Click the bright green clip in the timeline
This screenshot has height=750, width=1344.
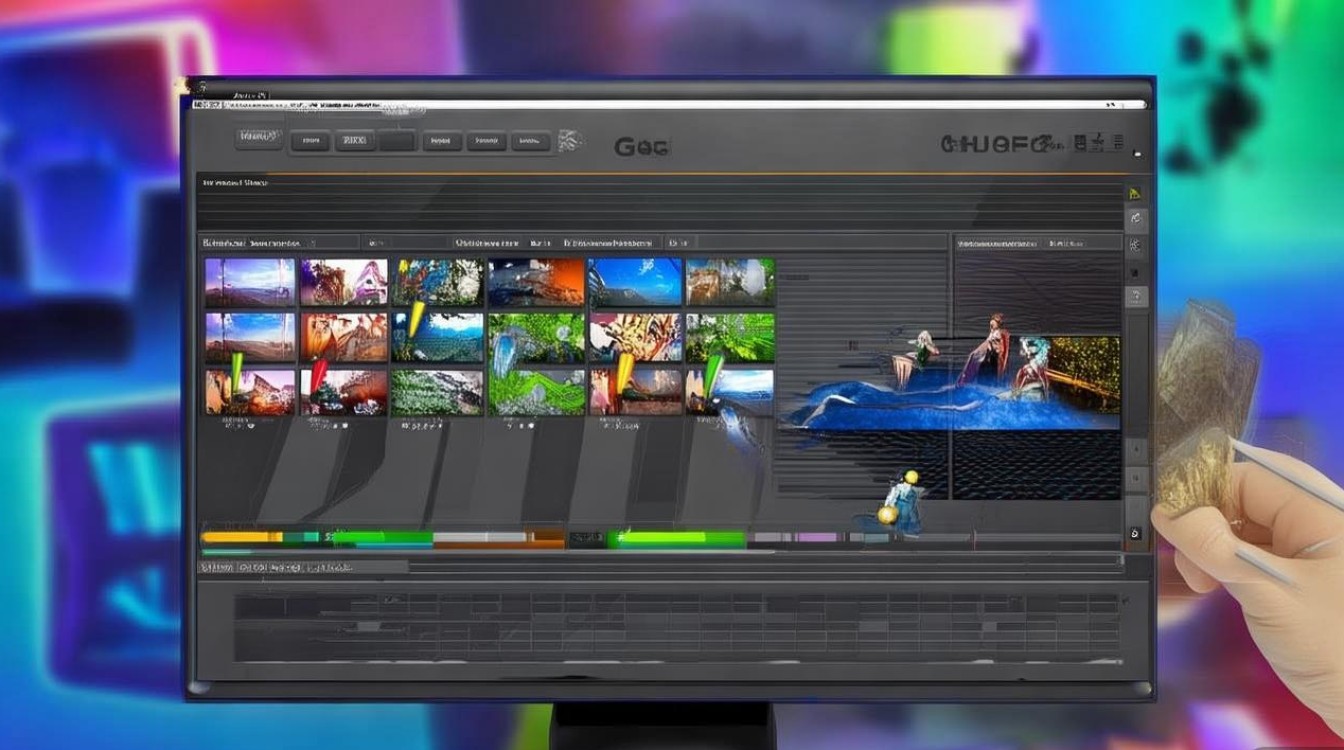click(680, 539)
